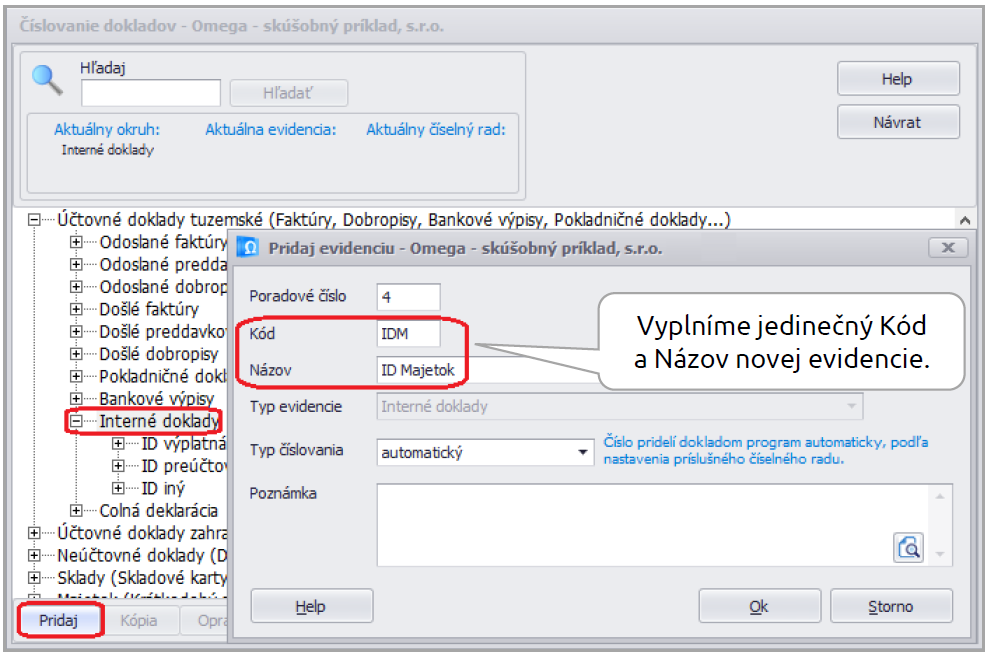Click the Návrat button
989x655 pixels.
[x=897, y=122]
